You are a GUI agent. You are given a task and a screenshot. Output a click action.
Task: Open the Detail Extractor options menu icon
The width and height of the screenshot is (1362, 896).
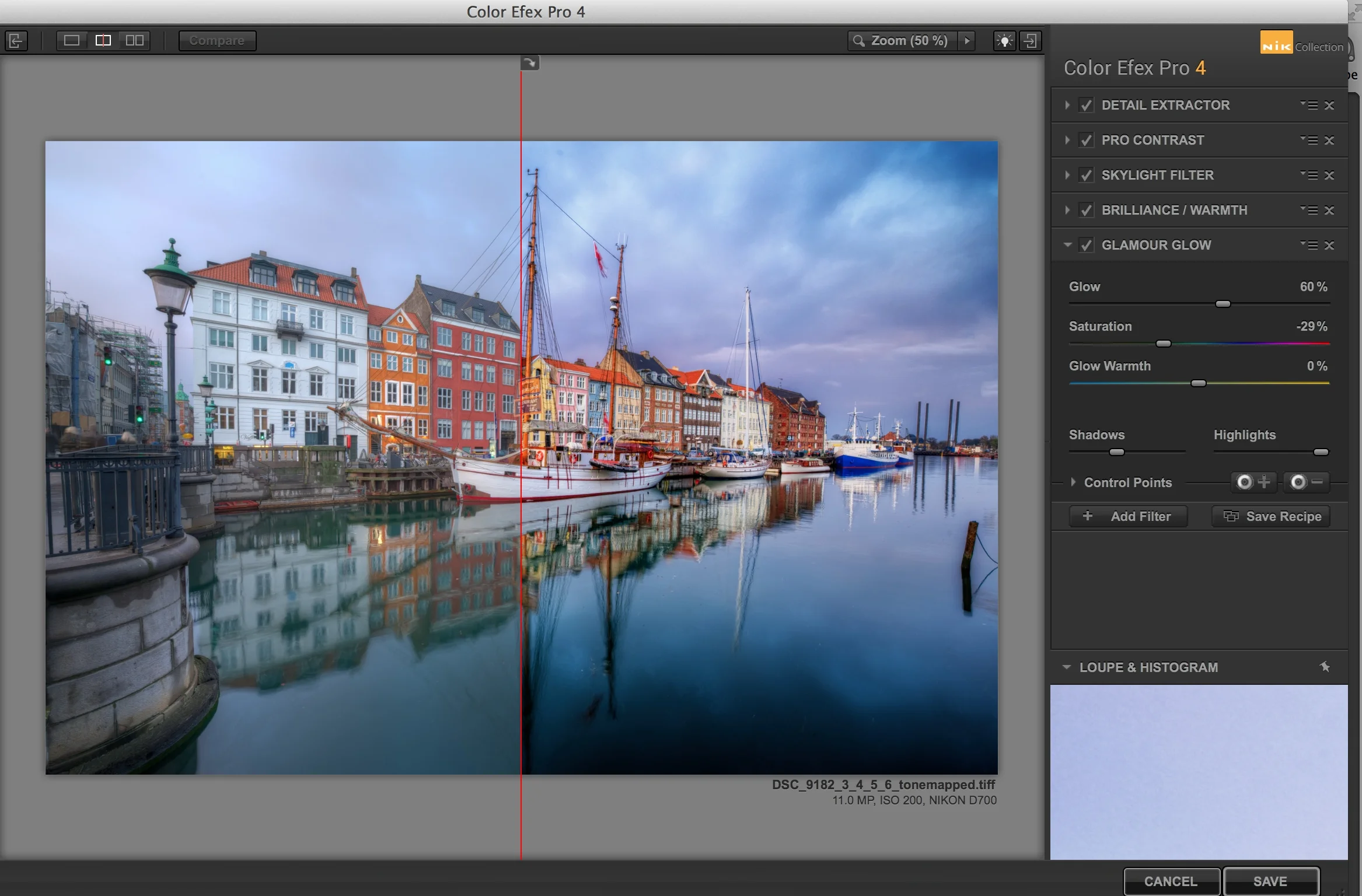[x=1309, y=105]
